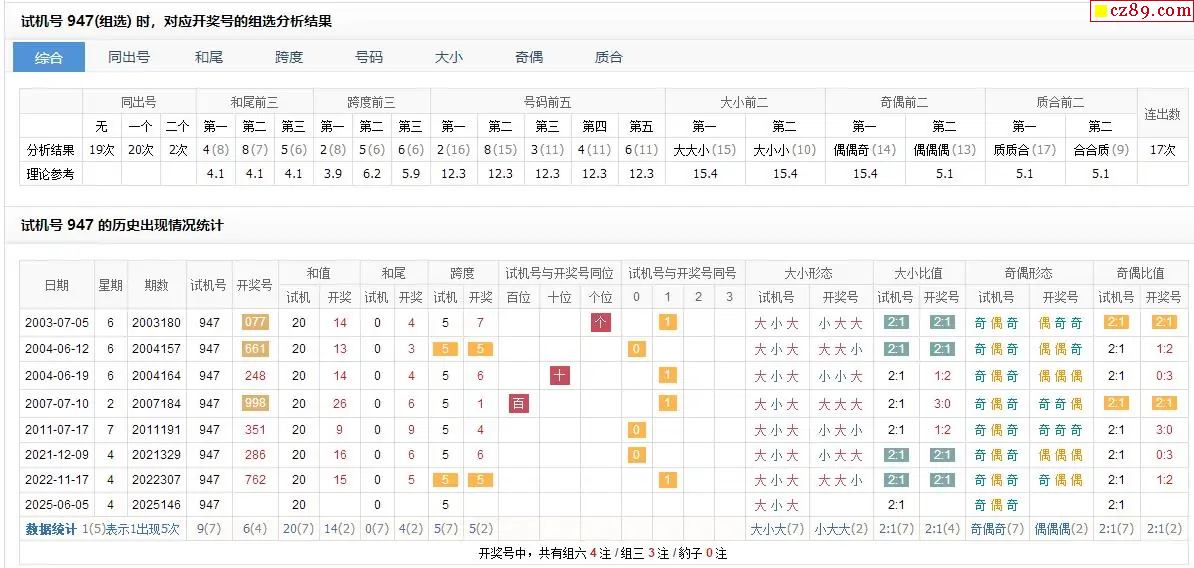
Task: Click the 19次 analysis result
Action: click(101, 150)
